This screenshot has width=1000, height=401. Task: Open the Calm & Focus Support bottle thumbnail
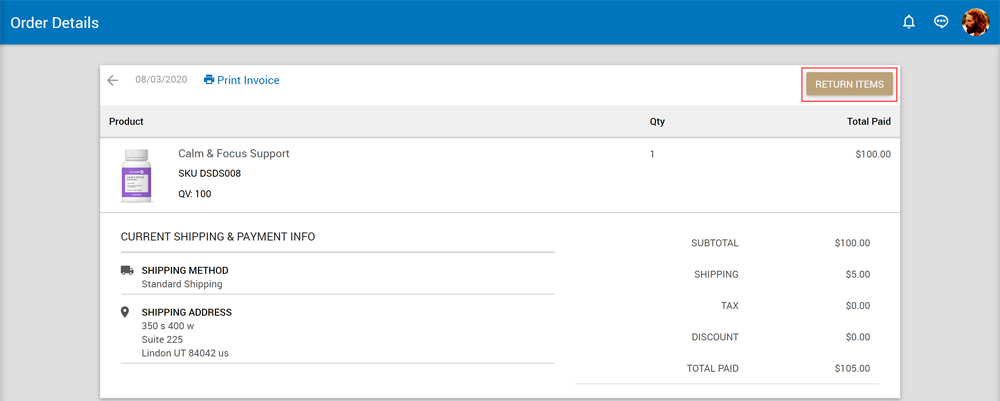pyautogui.click(x=137, y=176)
